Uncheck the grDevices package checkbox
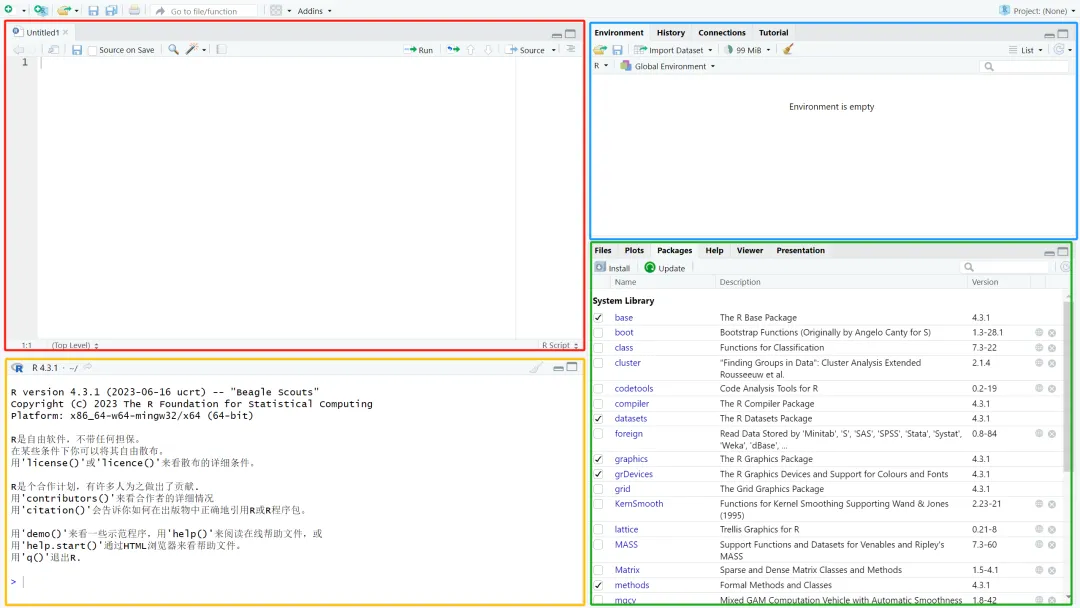The width and height of the screenshot is (1080, 608). click(598, 474)
